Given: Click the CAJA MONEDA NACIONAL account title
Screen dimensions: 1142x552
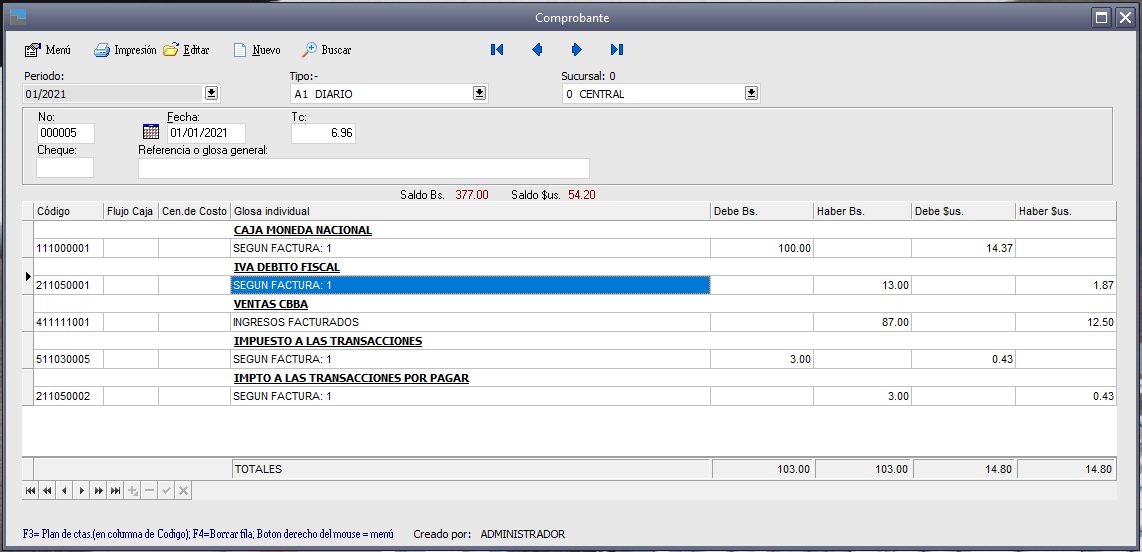Looking at the screenshot, I should click(x=302, y=230).
